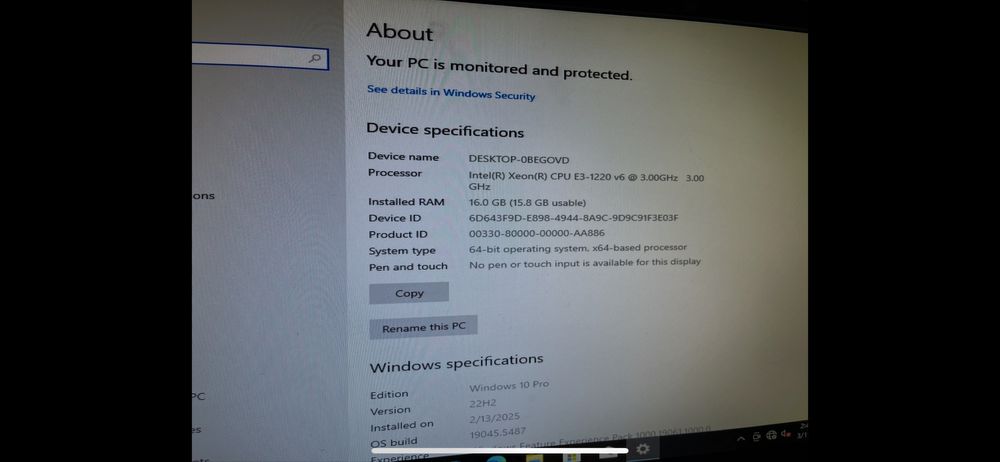
Task: Click 64-bit operating system, x64-based processor text
Action: (578, 248)
